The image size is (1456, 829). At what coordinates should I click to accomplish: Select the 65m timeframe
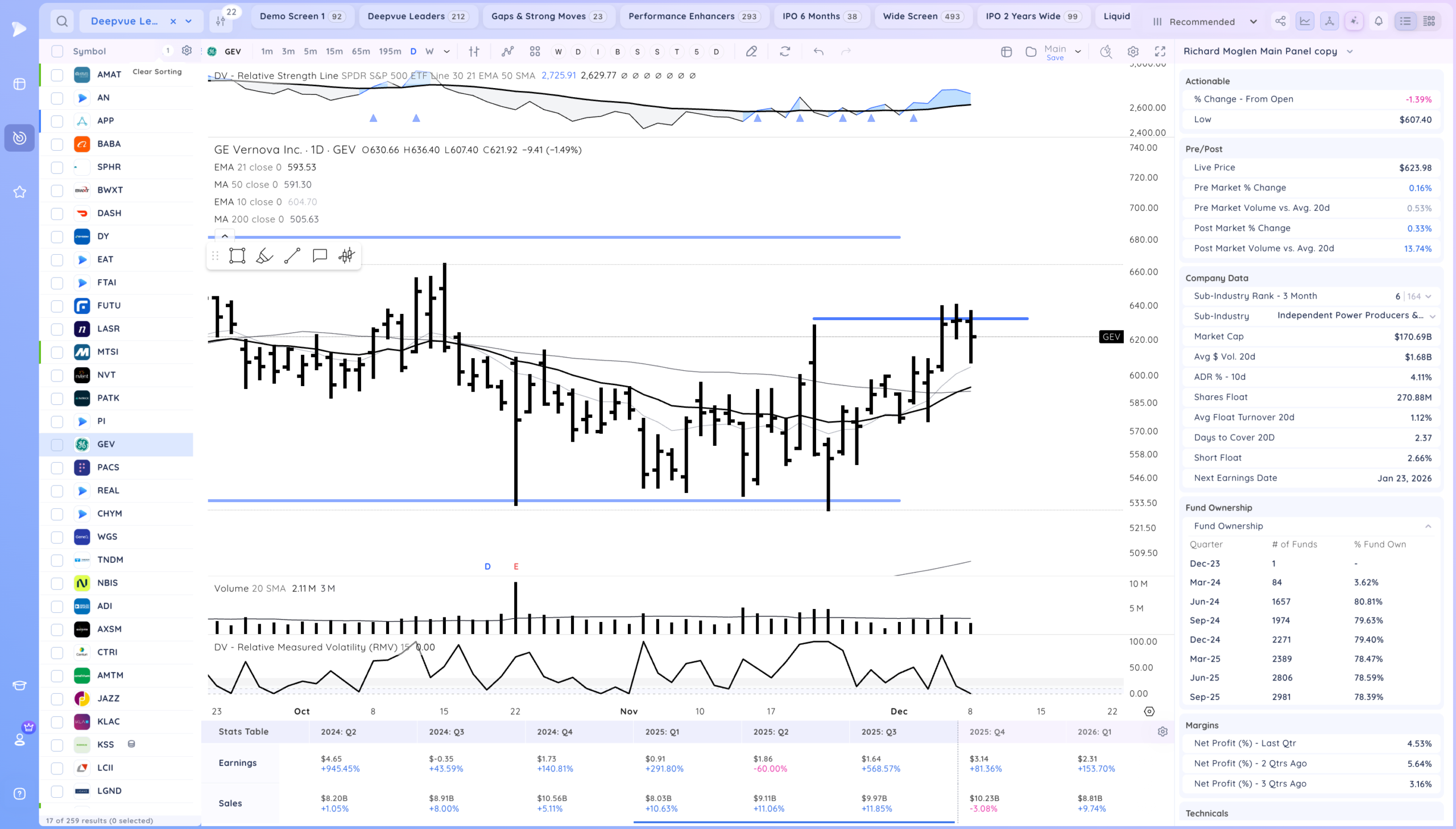tap(361, 51)
